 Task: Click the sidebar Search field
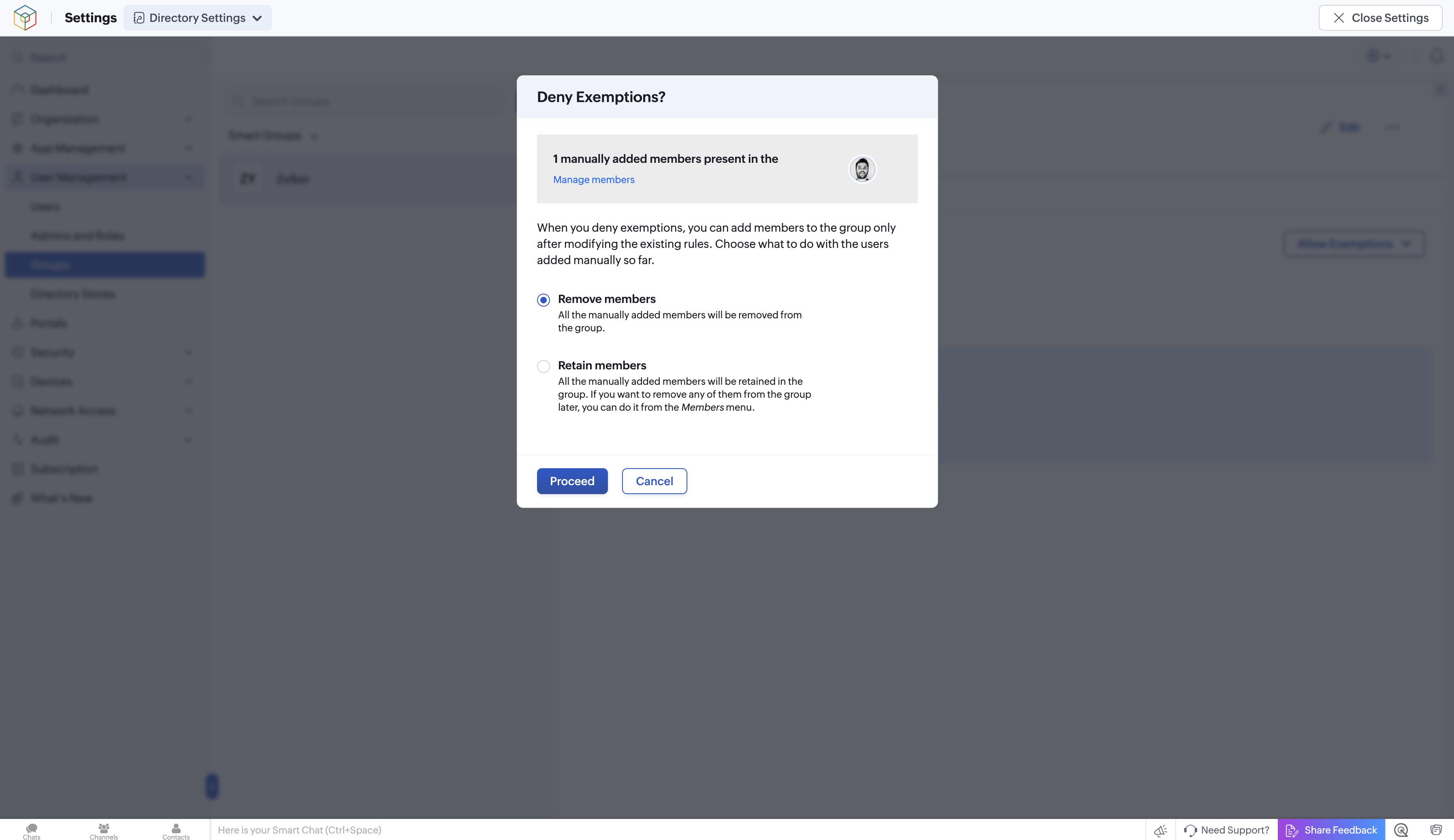[107, 58]
